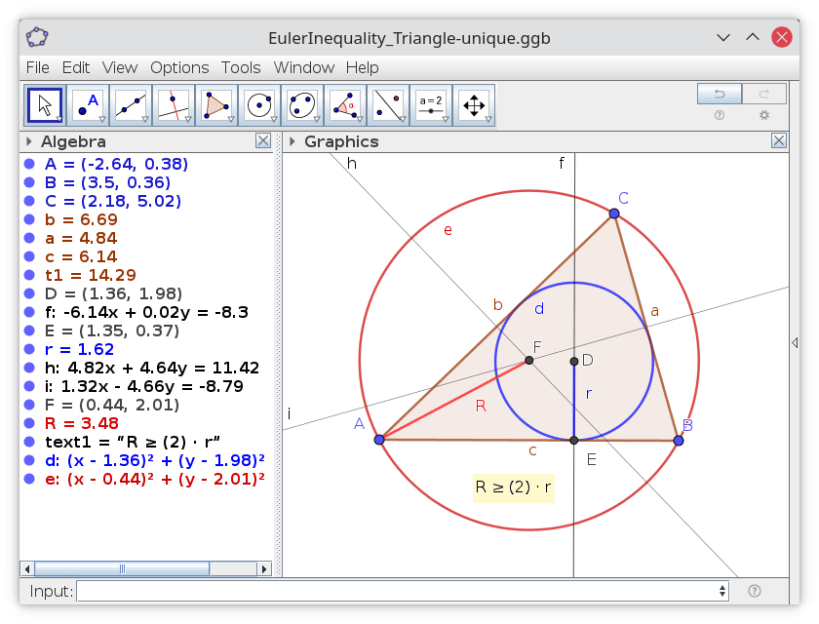Screen dimensions: 819x624
Task: Select point E on segment c
Action: pyautogui.click(x=574, y=440)
